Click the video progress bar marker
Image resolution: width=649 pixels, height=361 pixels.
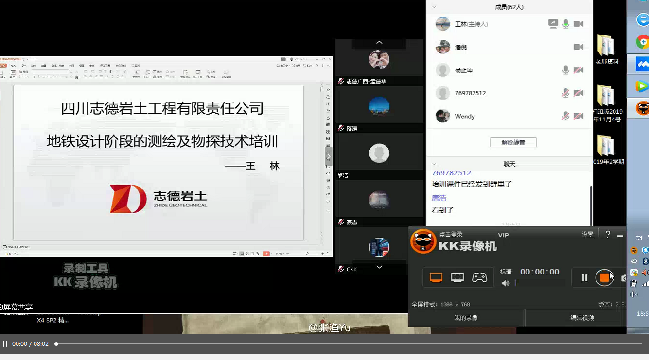click(56, 344)
